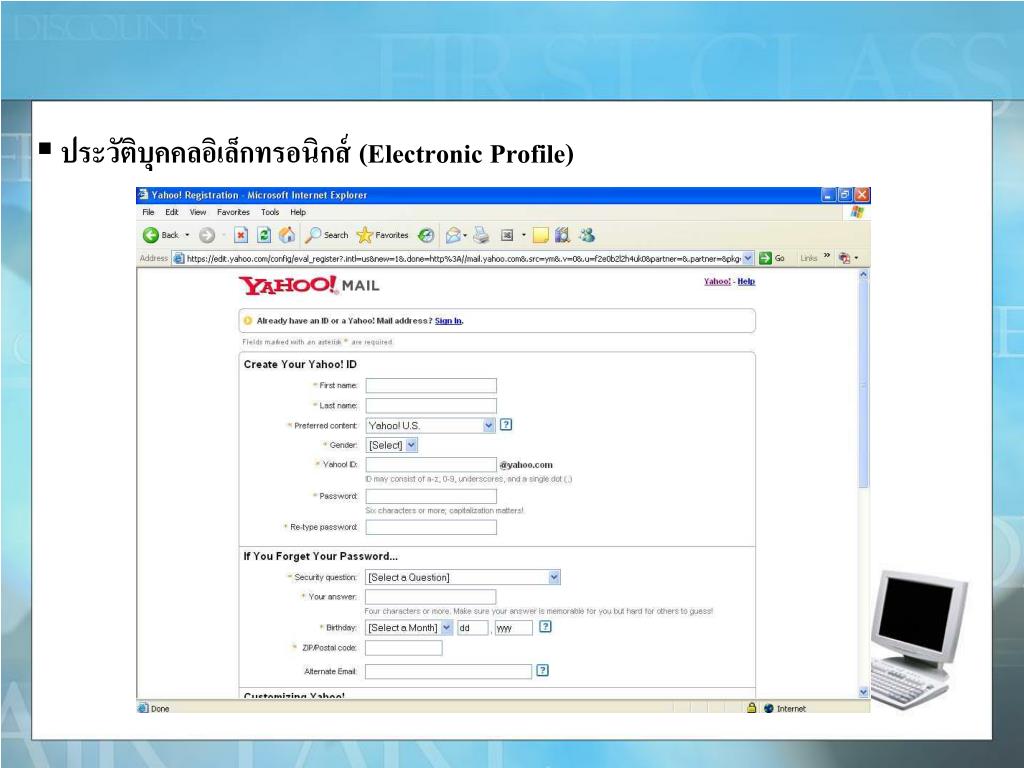This screenshot has width=1024, height=768.
Task: Click help icon beside Birthday fields
Action: [x=545, y=626]
